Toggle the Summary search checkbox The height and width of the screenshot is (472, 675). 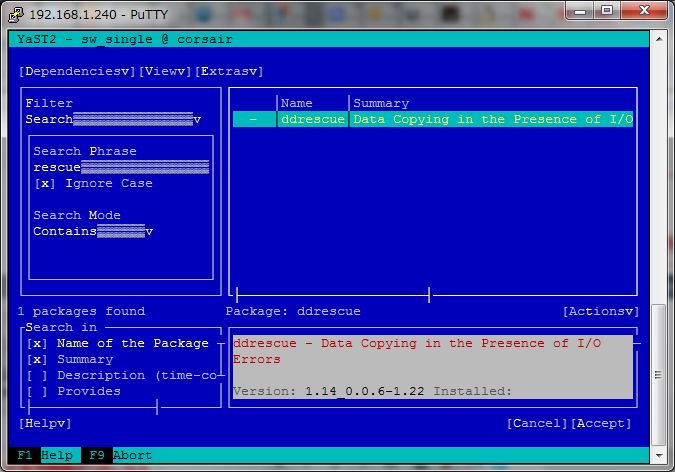pyautogui.click(x=37, y=360)
